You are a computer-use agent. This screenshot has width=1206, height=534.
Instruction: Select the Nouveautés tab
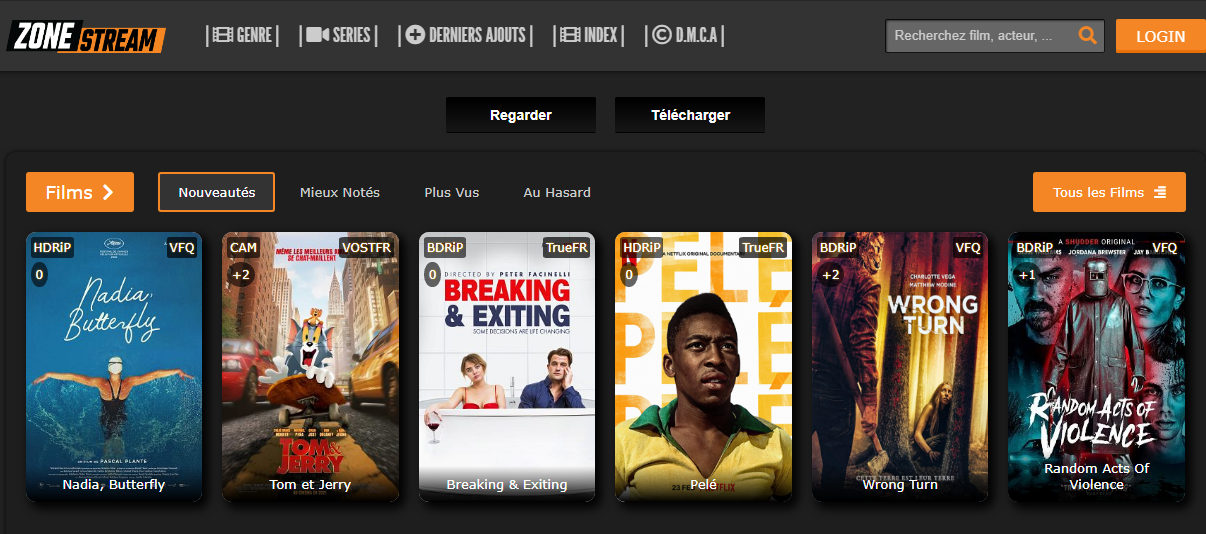[x=216, y=192]
